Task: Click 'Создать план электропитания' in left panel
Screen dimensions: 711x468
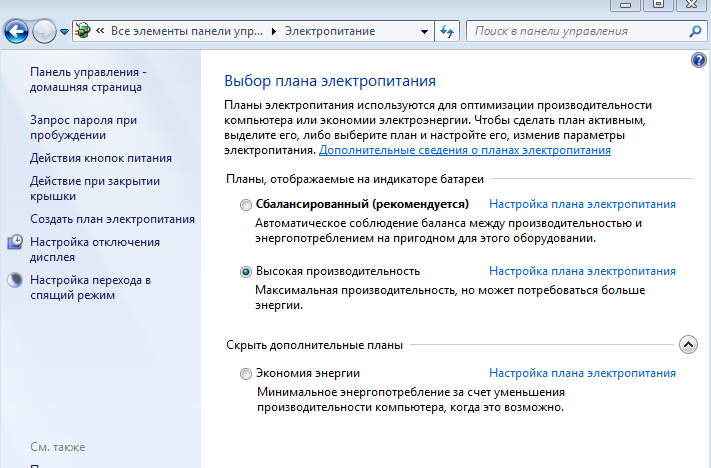Action: click(x=112, y=219)
